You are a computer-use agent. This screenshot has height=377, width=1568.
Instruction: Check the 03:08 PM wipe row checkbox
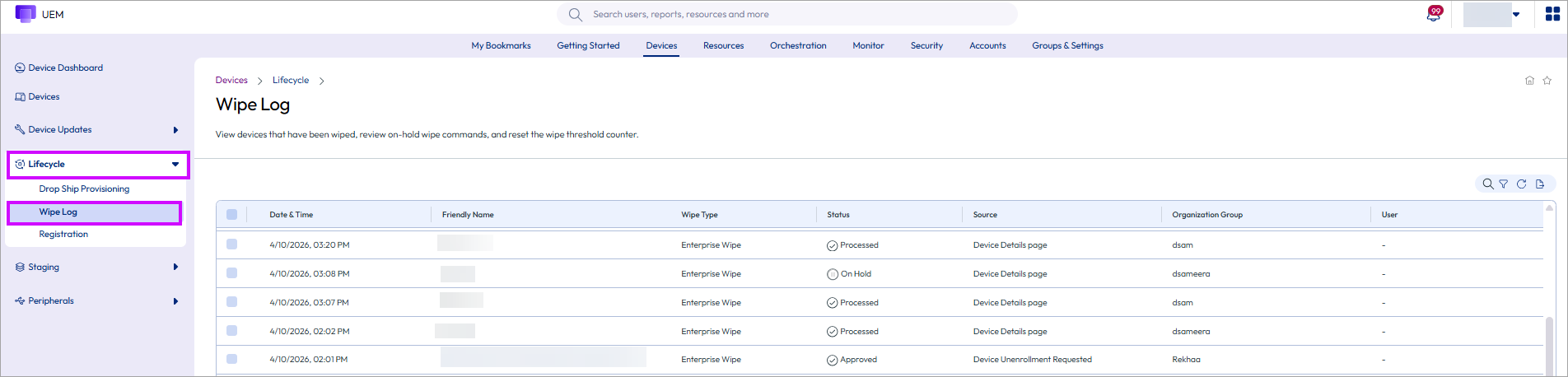click(x=231, y=273)
